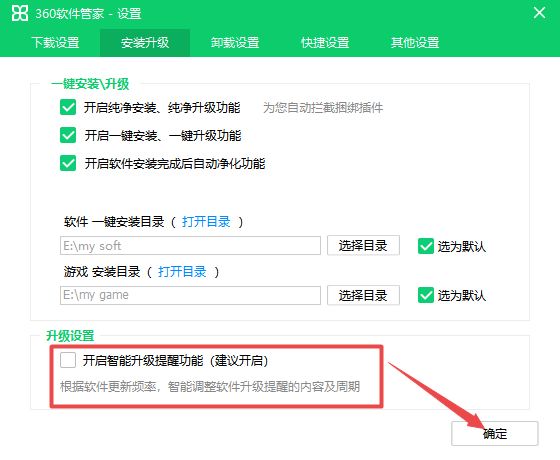Image resolution: width=560 pixels, height=460 pixels.
Task: Open the game install directory 打开目录 link
Action: click(182, 272)
